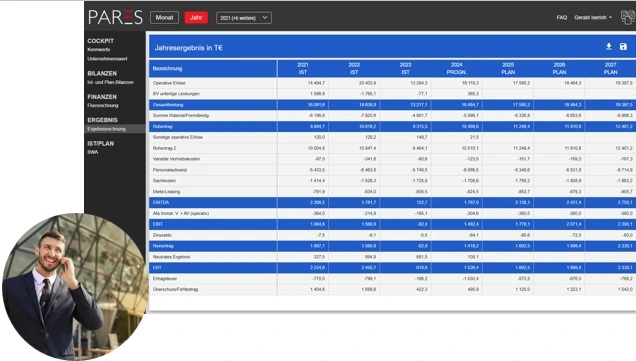The height and width of the screenshot is (361, 636).
Task: Select the Überschuss/Fehlbetrag row label
Action: [x=175, y=289]
